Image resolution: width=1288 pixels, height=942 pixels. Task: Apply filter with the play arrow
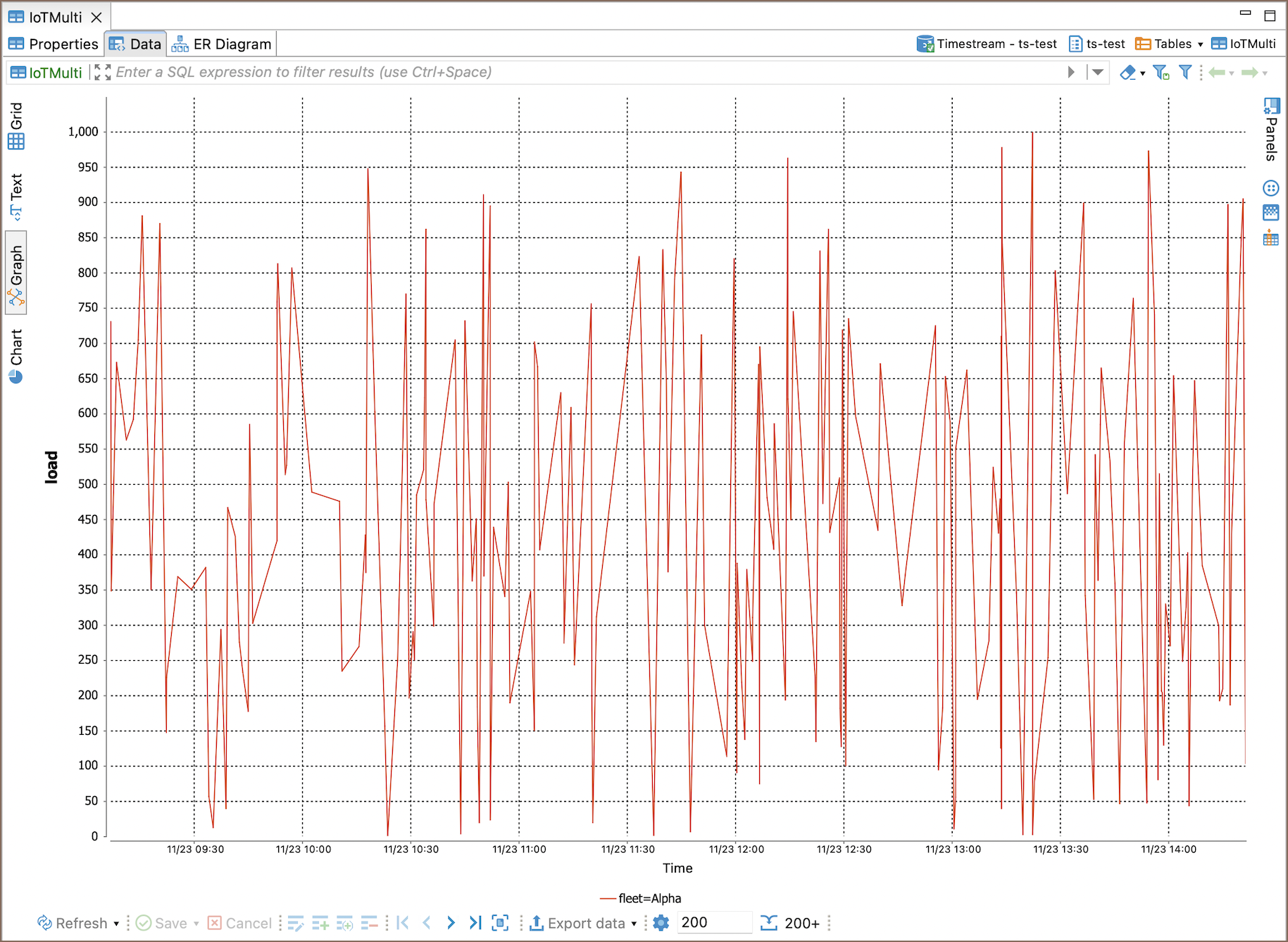1071,73
